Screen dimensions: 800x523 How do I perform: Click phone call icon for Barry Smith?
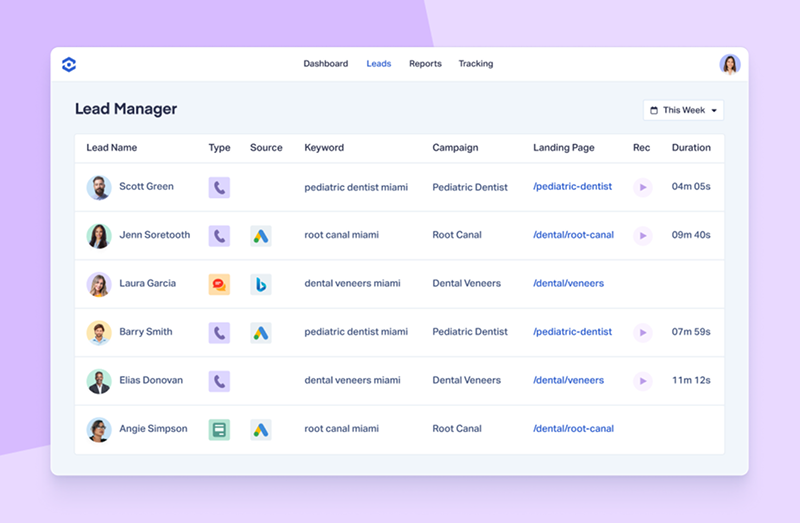click(x=219, y=333)
